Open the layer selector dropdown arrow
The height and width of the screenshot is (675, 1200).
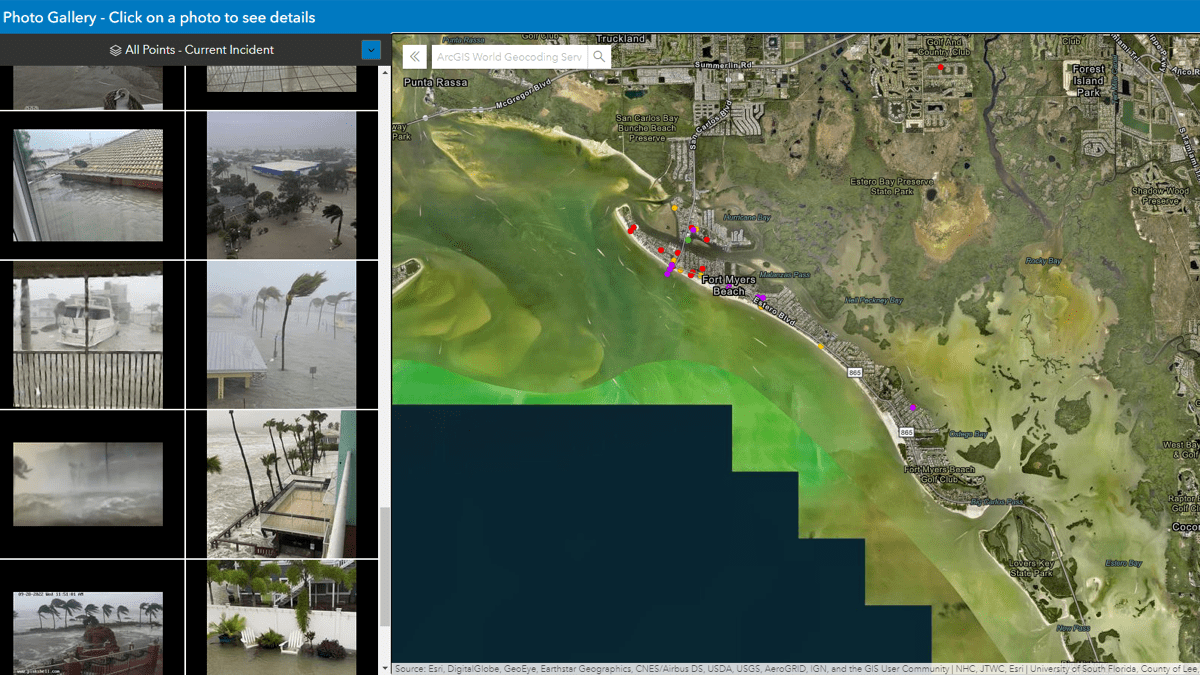point(371,49)
